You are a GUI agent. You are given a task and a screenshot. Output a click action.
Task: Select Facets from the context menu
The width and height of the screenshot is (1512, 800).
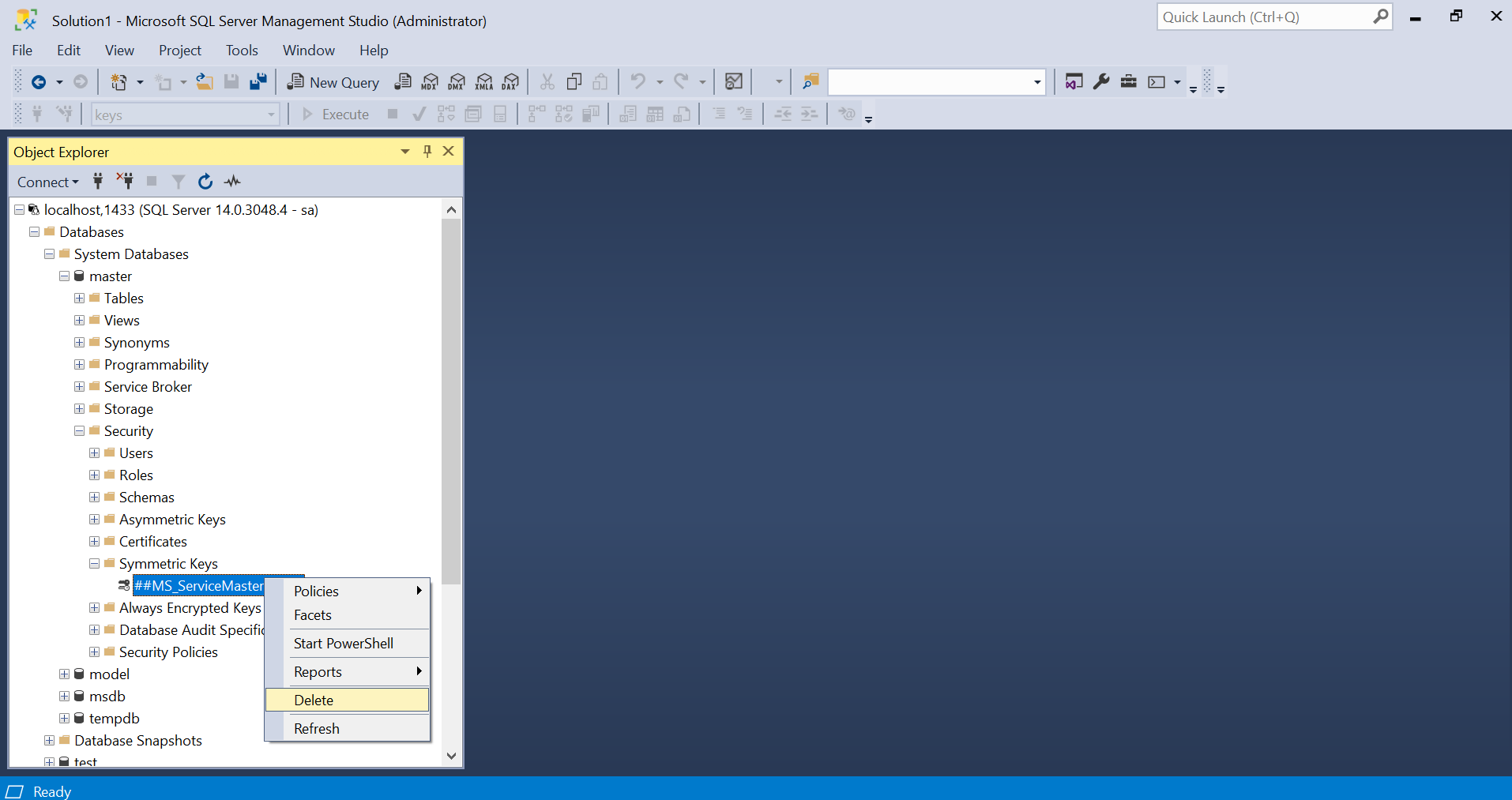pyautogui.click(x=313, y=614)
